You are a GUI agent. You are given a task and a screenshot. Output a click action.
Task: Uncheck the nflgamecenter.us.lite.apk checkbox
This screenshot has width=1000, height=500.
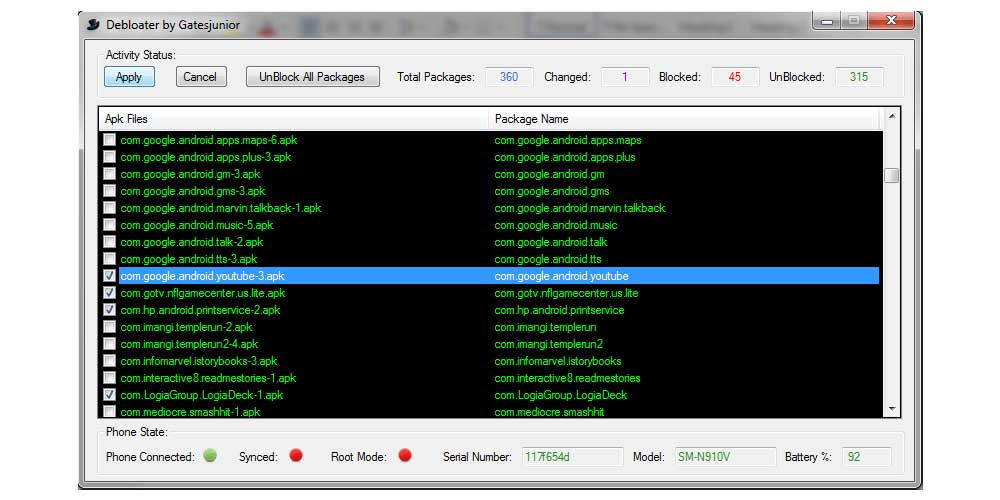(110, 293)
